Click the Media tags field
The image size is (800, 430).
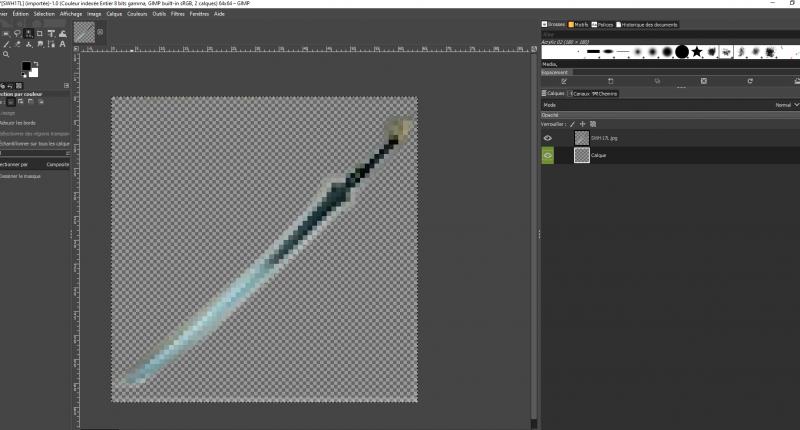(670, 64)
